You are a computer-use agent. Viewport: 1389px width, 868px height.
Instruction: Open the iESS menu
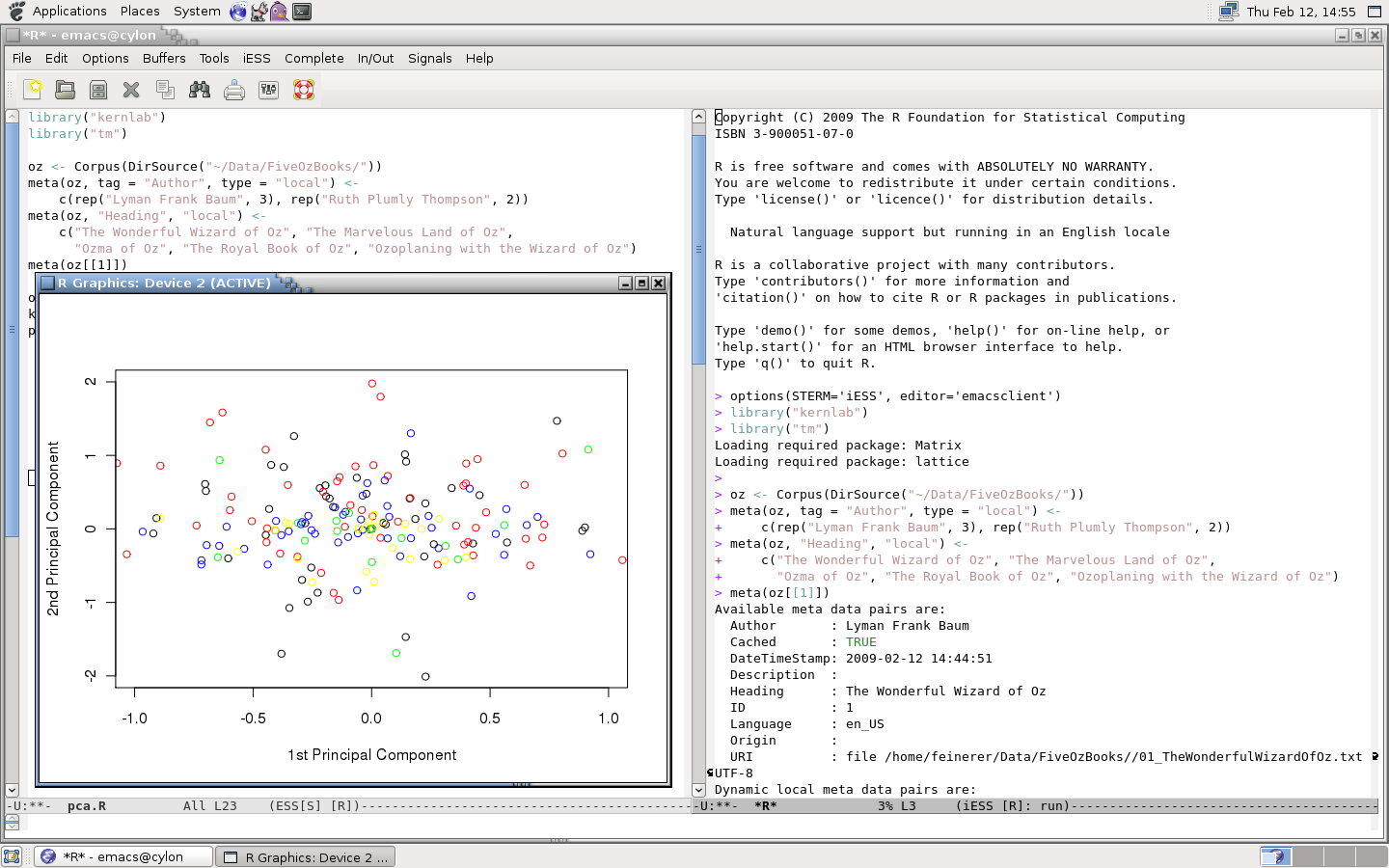(257, 58)
